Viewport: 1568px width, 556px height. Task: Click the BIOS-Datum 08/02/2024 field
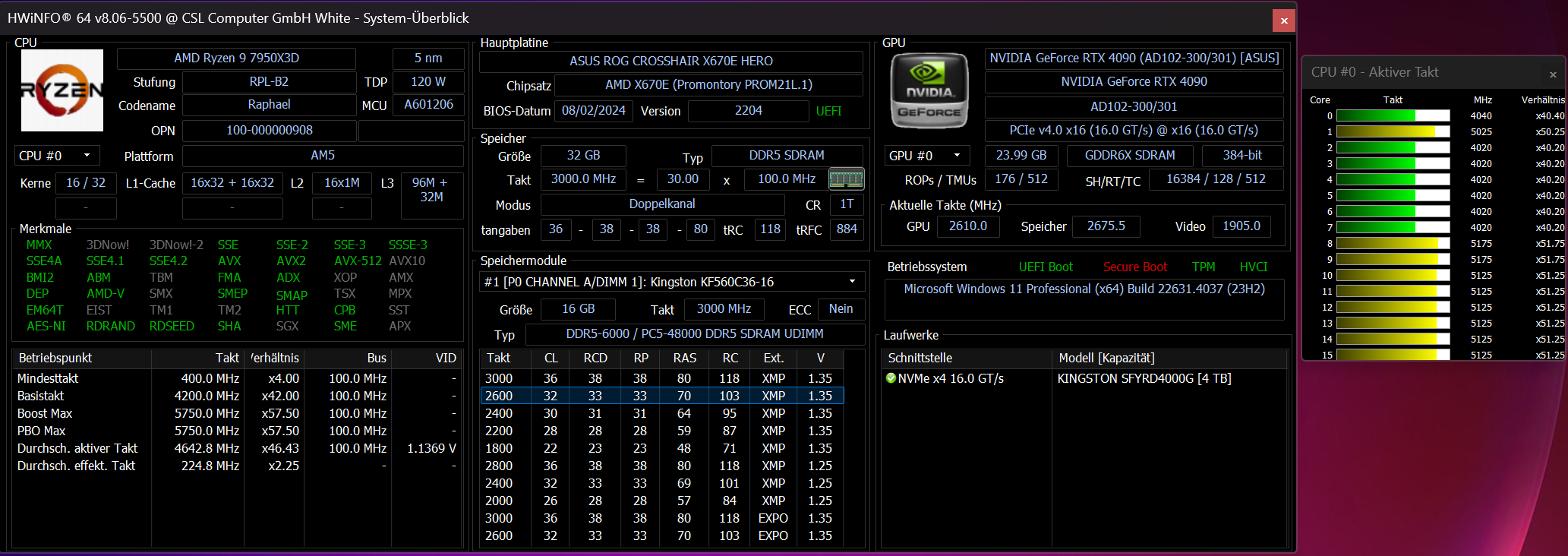click(x=594, y=111)
